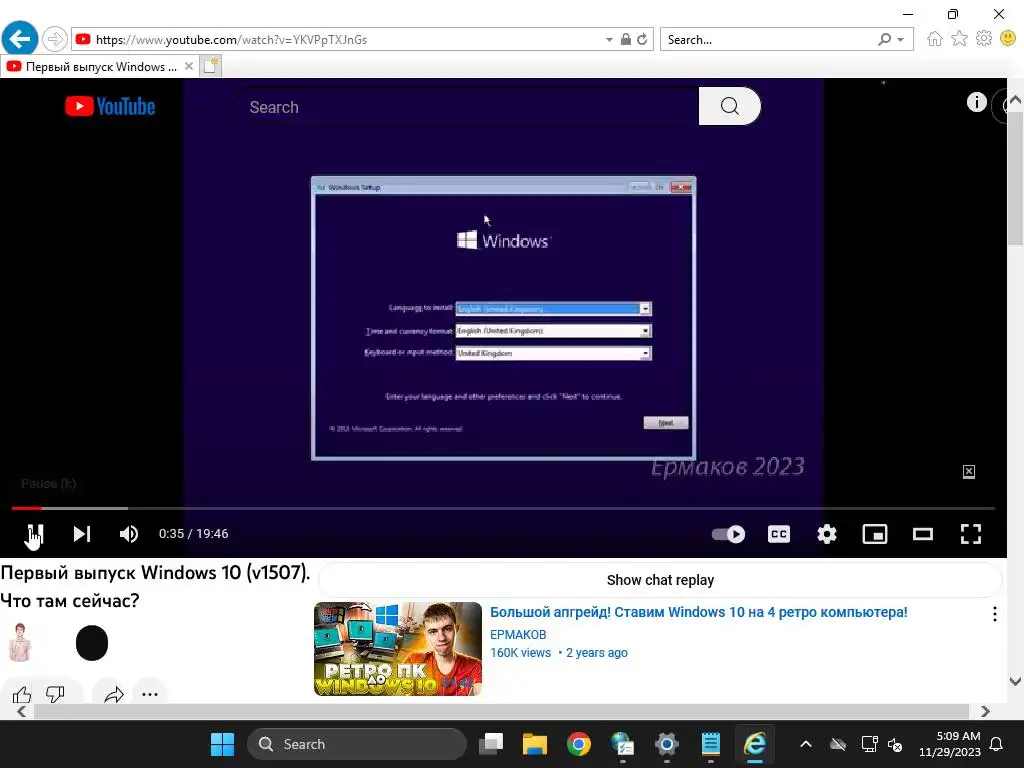Go to browser Home page
Screen dimensions: 1024x768
coord(935,39)
